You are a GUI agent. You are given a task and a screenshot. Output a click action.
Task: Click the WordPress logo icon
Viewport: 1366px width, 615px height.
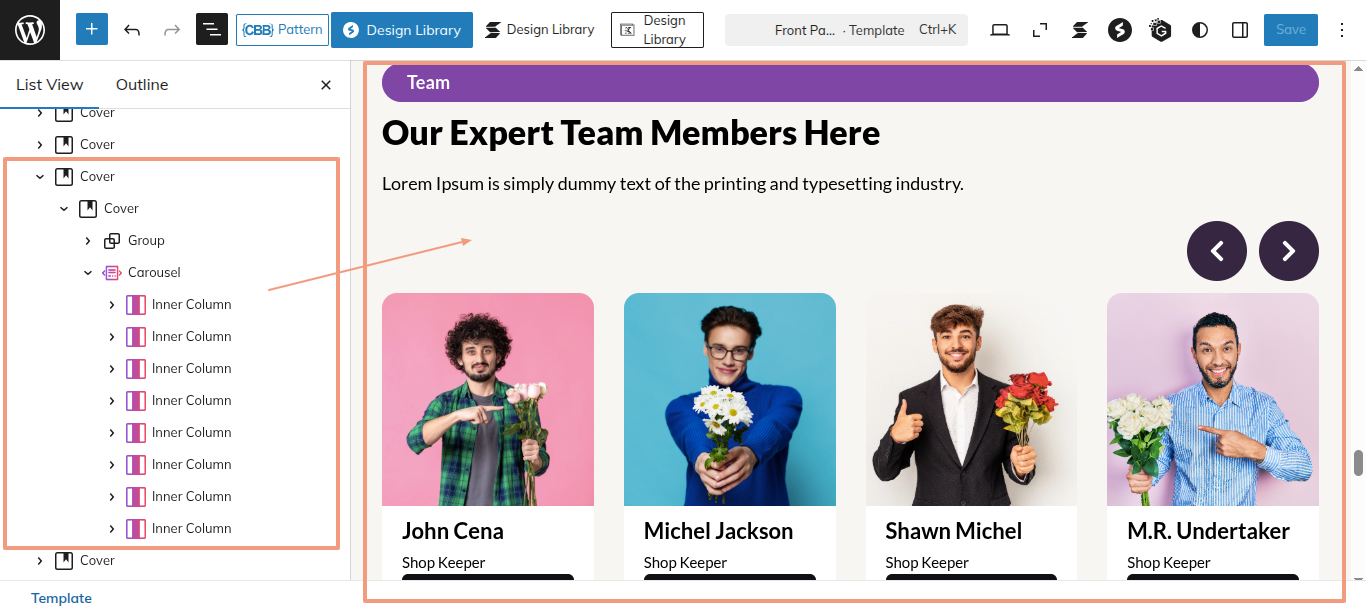click(30, 30)
